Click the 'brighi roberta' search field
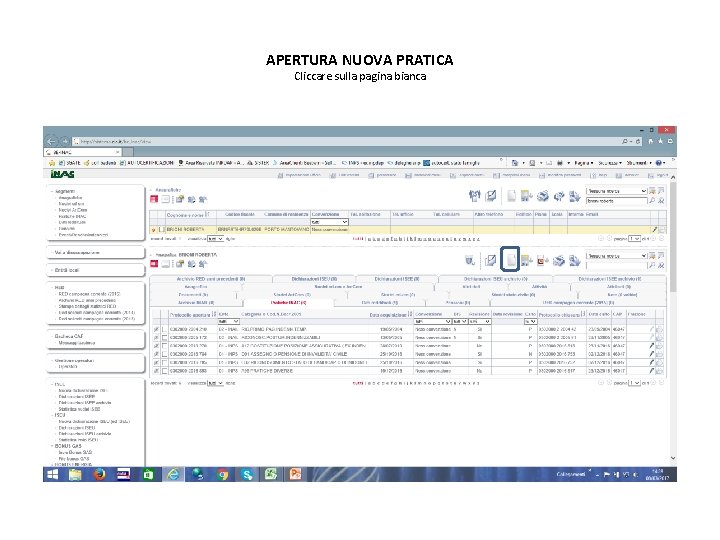The image size is (720, 540). 616,201
